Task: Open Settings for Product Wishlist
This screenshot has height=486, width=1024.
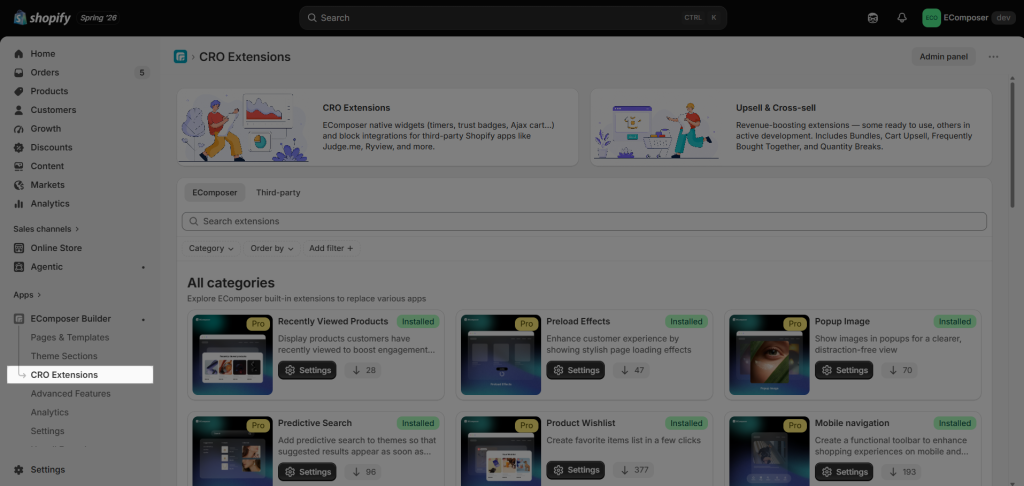Action: click(x=575, y=472)
